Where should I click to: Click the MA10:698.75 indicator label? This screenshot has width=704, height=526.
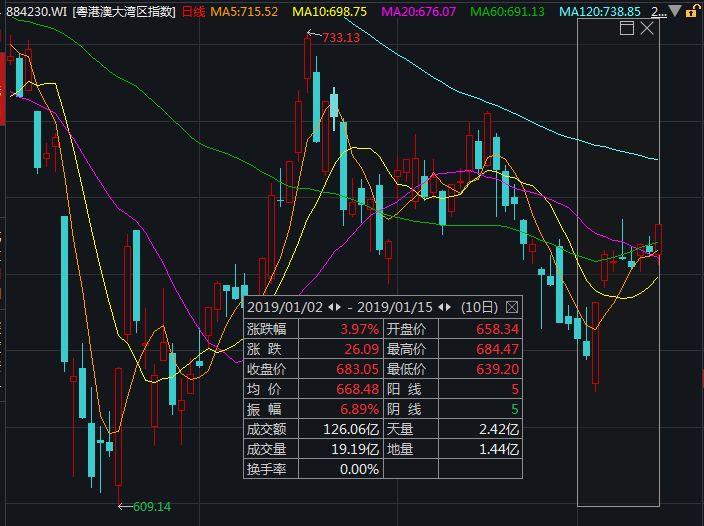329,11
